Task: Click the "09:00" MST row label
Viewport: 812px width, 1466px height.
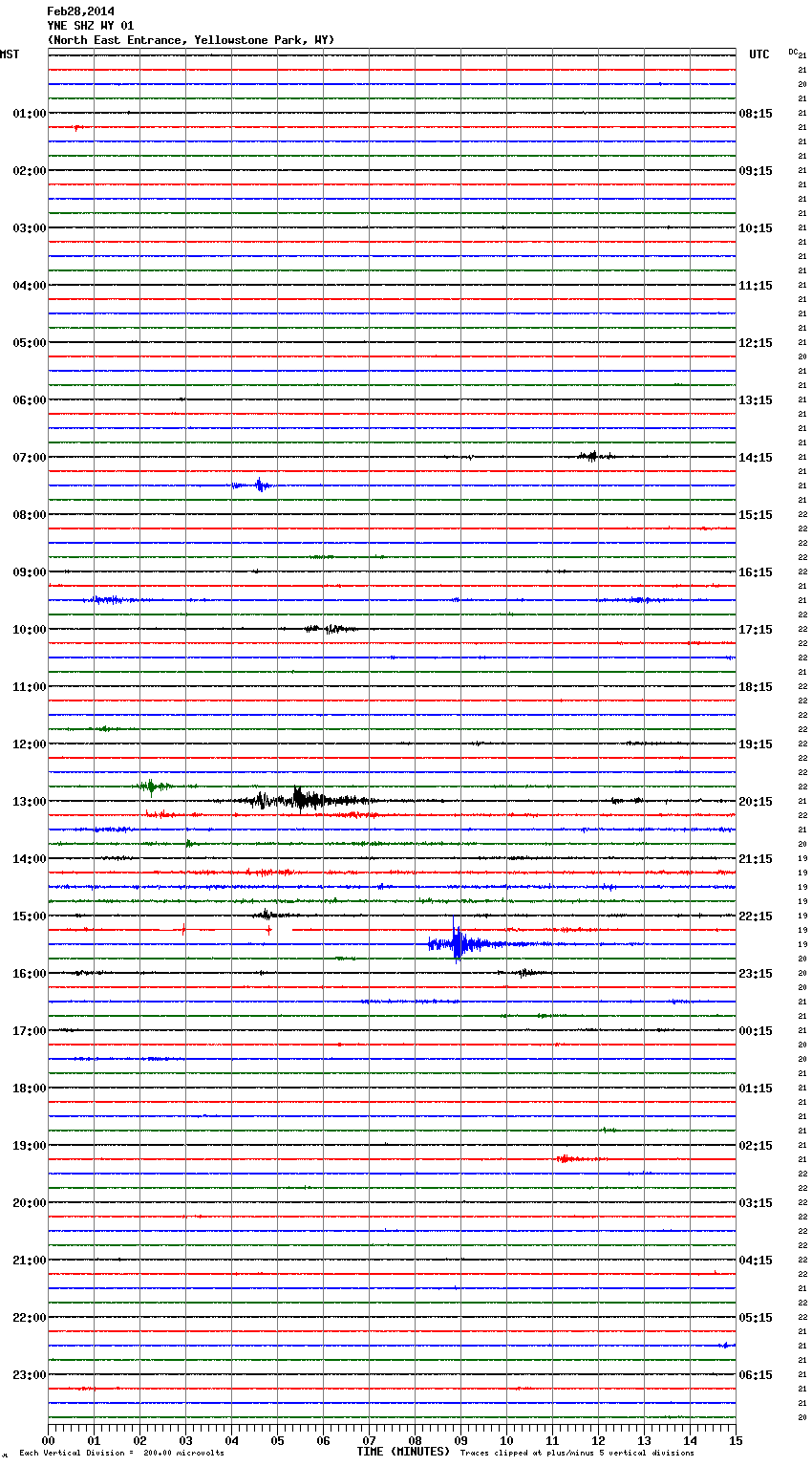Action: [x=30, y=572]
